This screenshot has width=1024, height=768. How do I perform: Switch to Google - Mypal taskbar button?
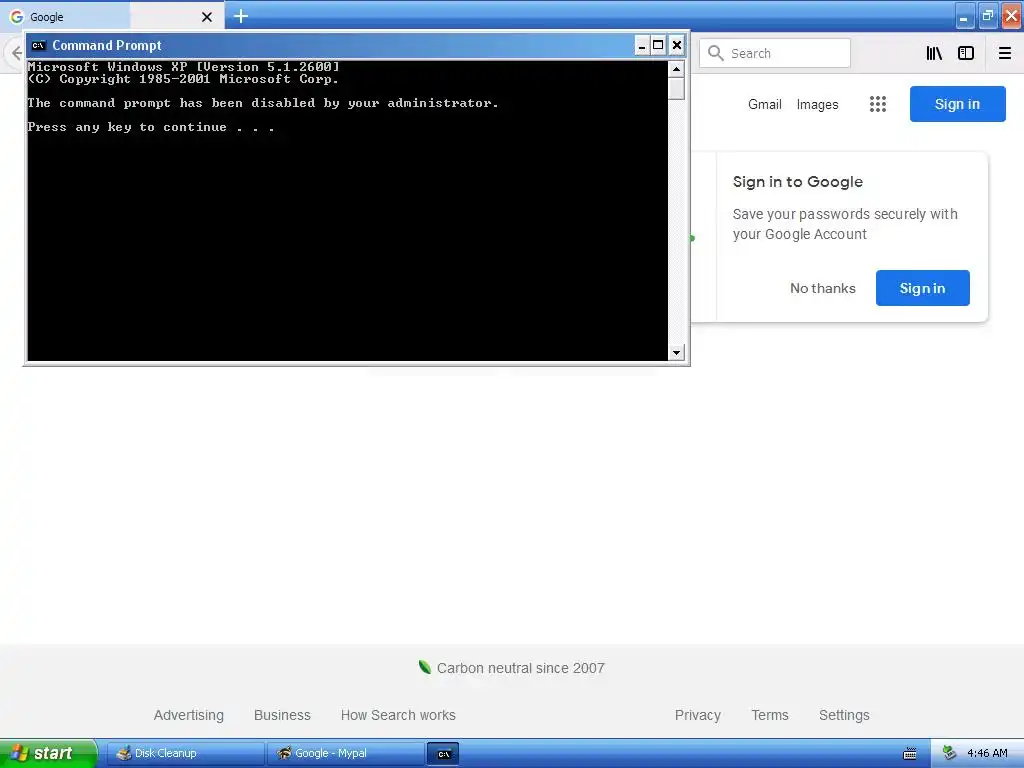[345, 754]
